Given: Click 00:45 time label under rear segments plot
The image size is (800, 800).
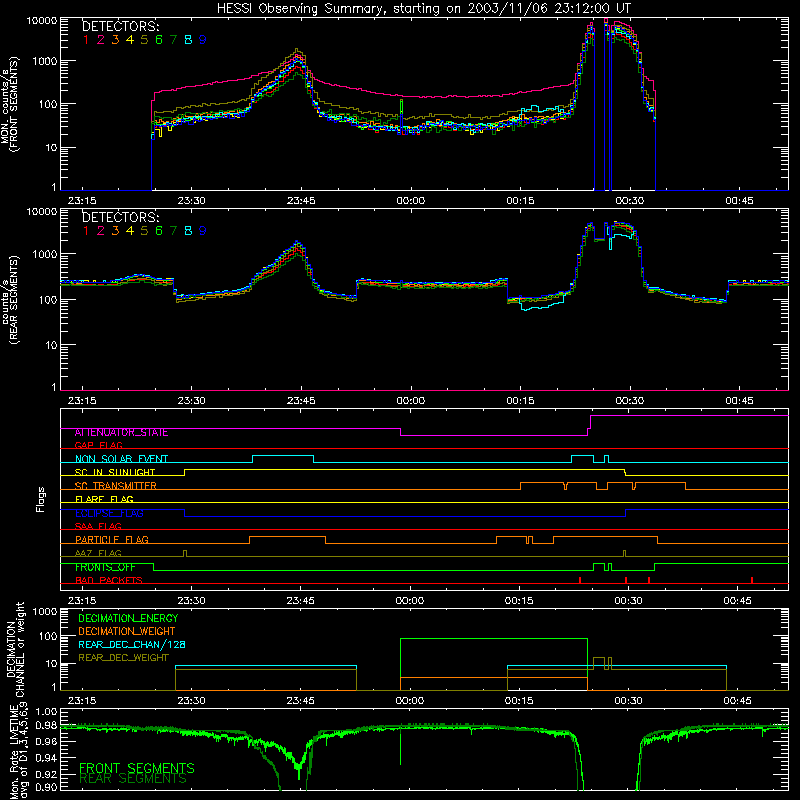Looking at the screenshot, I should coord(739,401).
